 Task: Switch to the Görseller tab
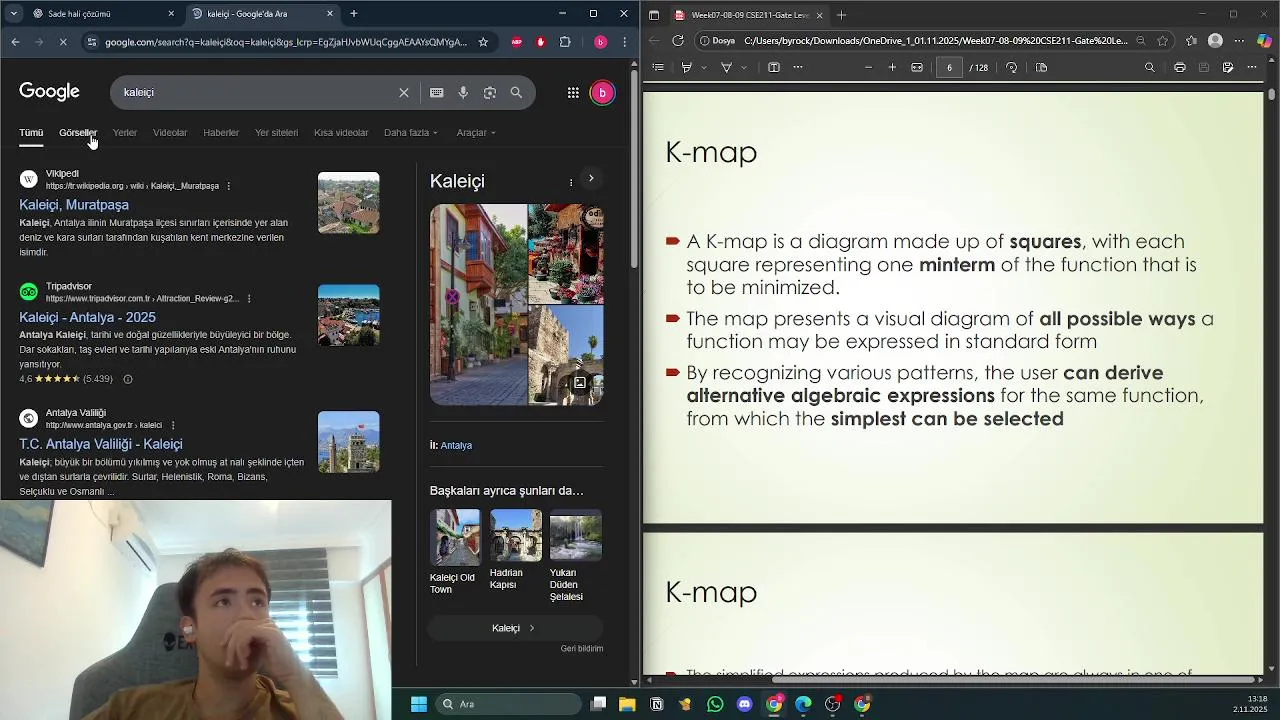click(x=78, y=132)
